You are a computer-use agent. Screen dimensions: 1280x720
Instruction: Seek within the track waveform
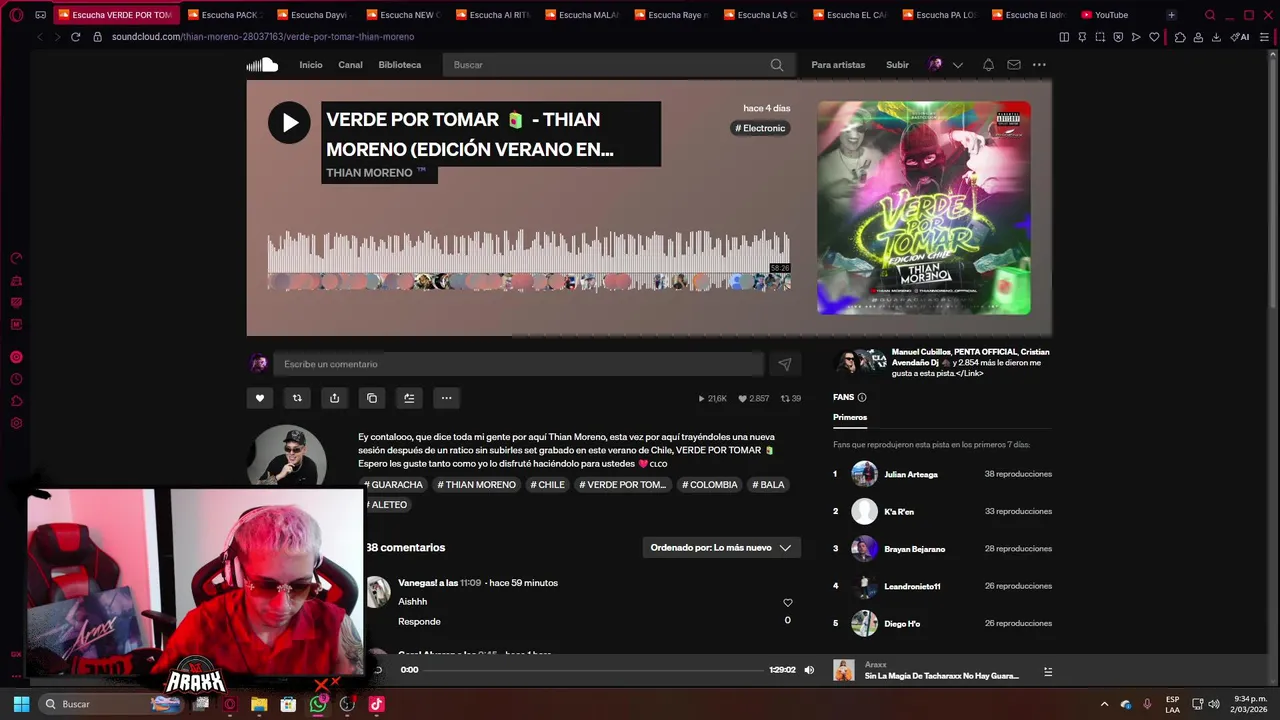[529, 259]
